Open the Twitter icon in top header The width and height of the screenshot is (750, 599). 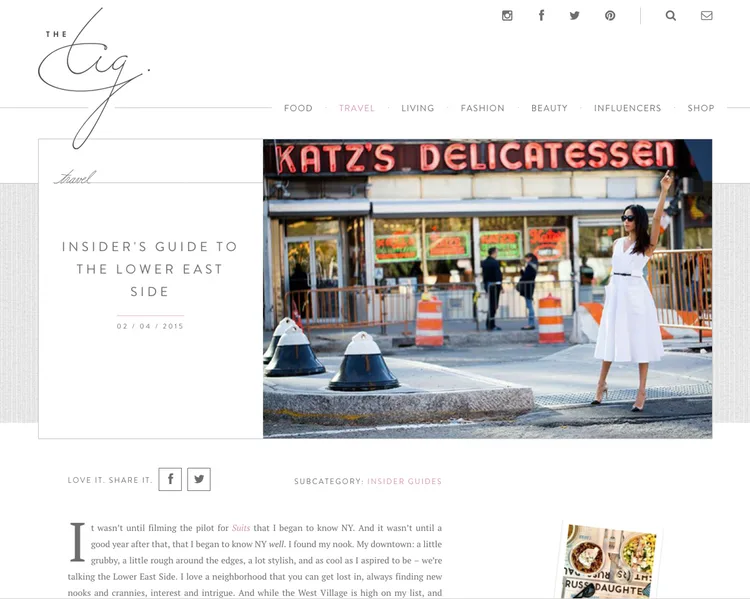point(575,15)
